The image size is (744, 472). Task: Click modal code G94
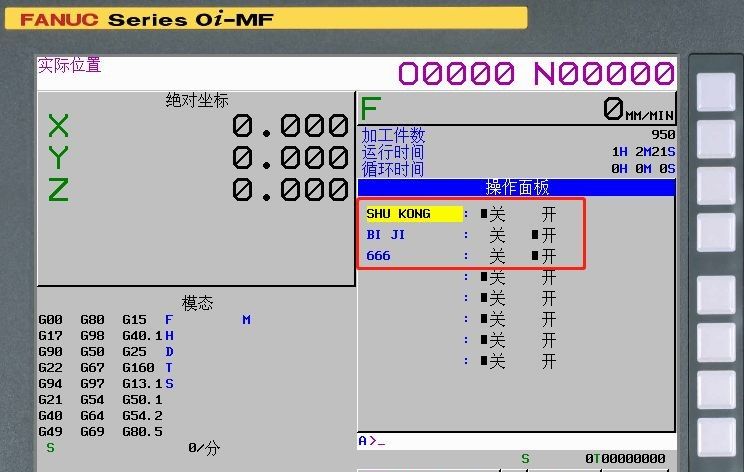tap(50, 384)
